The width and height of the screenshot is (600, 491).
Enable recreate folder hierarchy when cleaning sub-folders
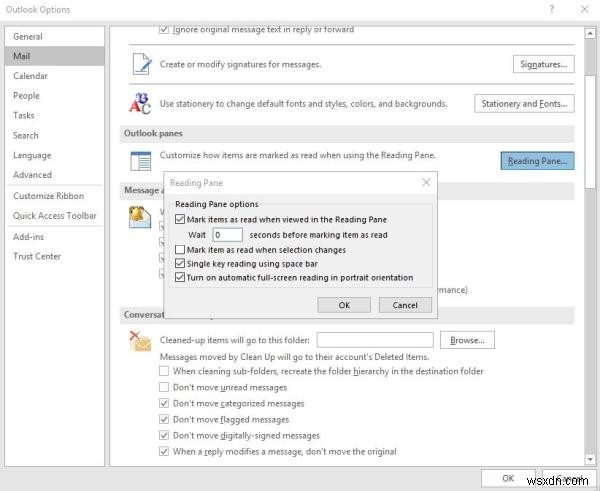pyautogui.click(x=164, y=371)
